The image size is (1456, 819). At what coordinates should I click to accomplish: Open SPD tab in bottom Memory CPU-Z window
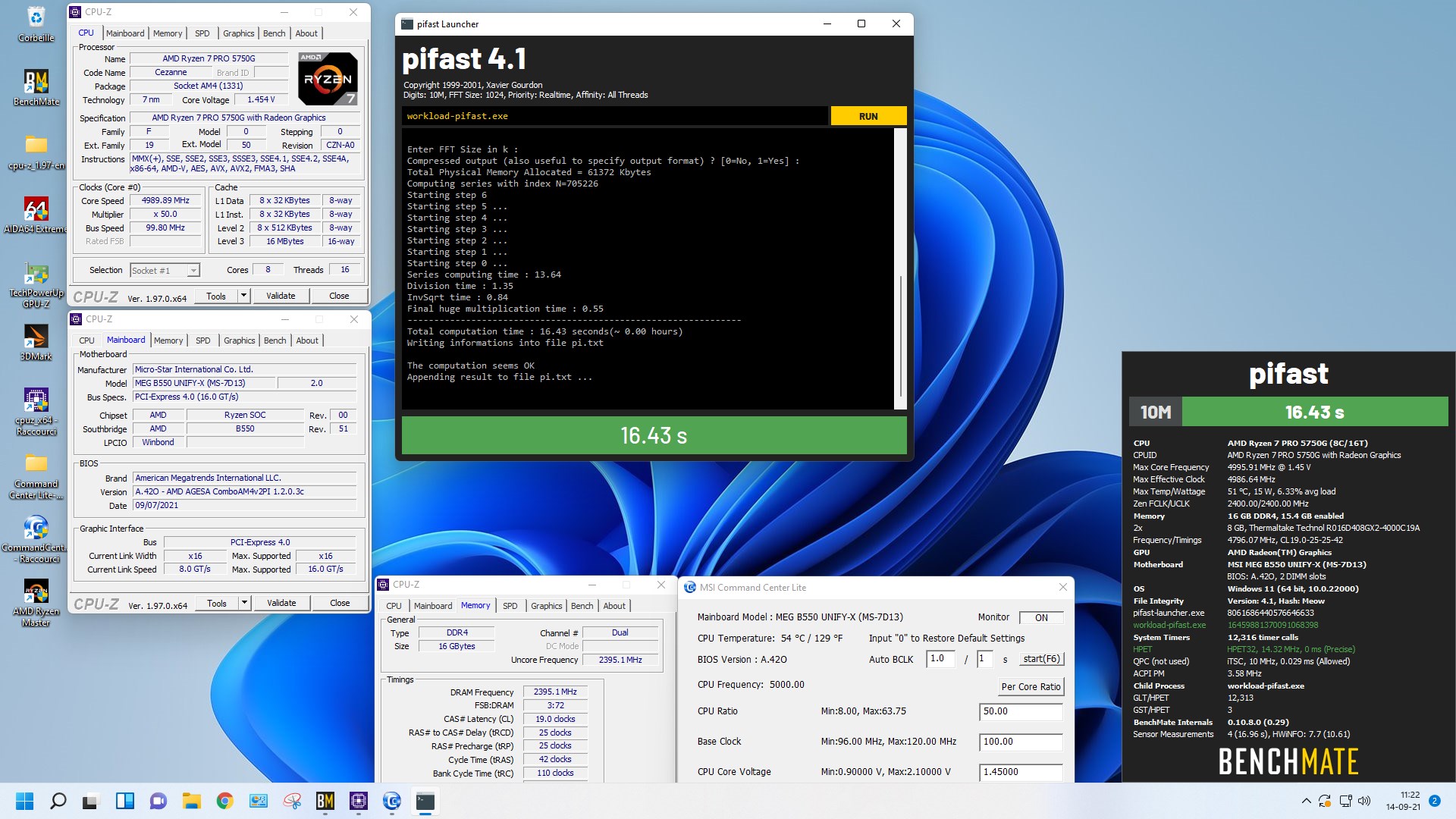coord(510,606)
